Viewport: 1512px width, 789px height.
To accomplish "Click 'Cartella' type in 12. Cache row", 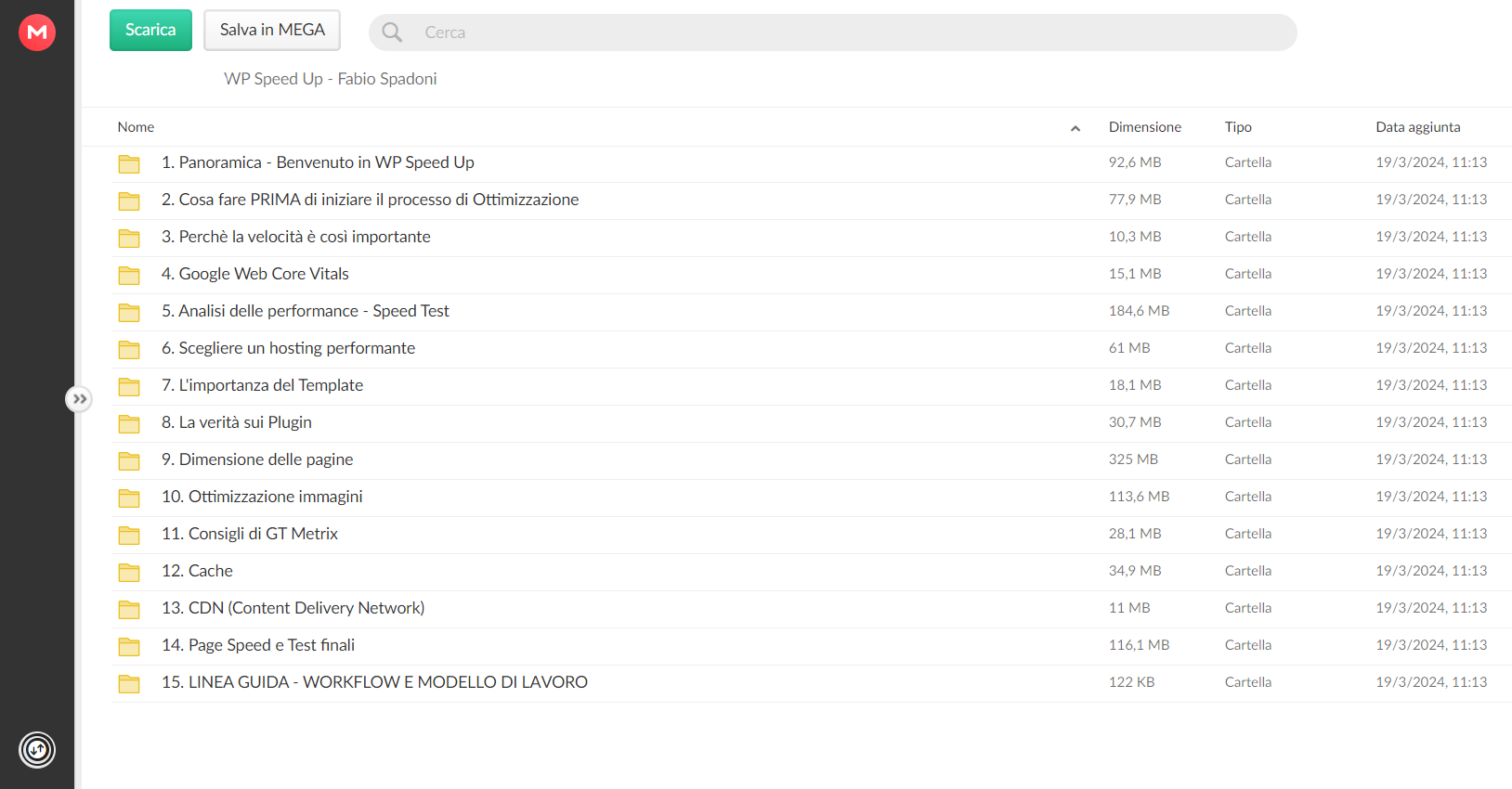I will [x=1247, y=571].
